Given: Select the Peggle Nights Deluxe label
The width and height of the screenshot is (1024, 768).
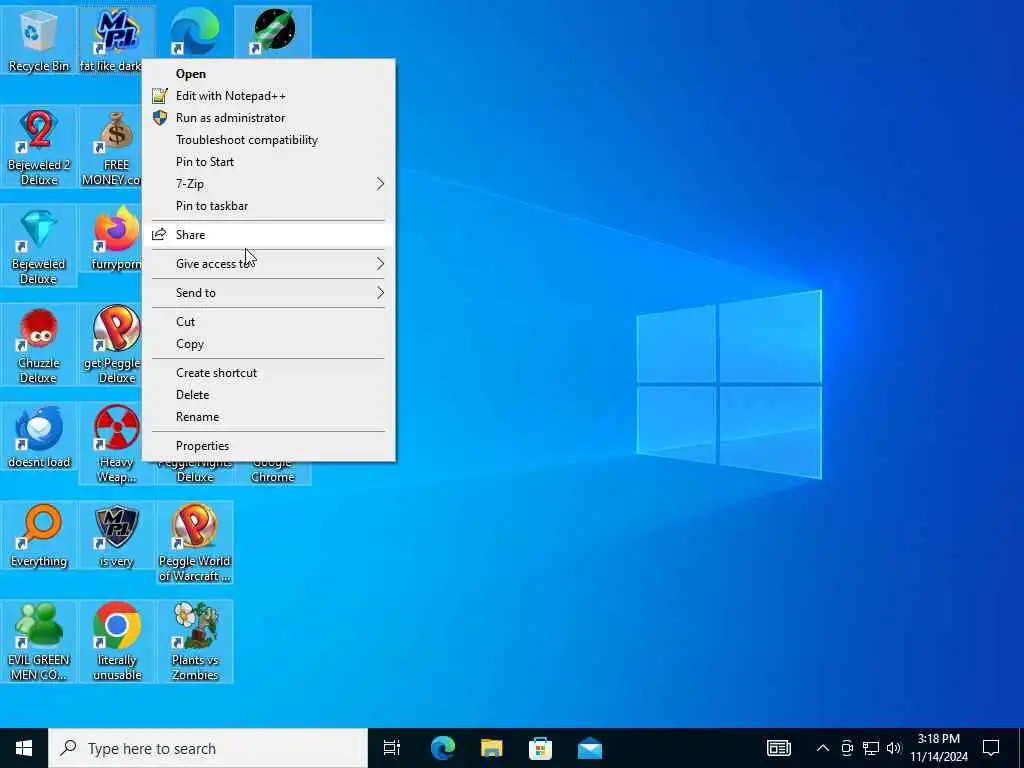Looking at the screenshot, I should (195, 470).
